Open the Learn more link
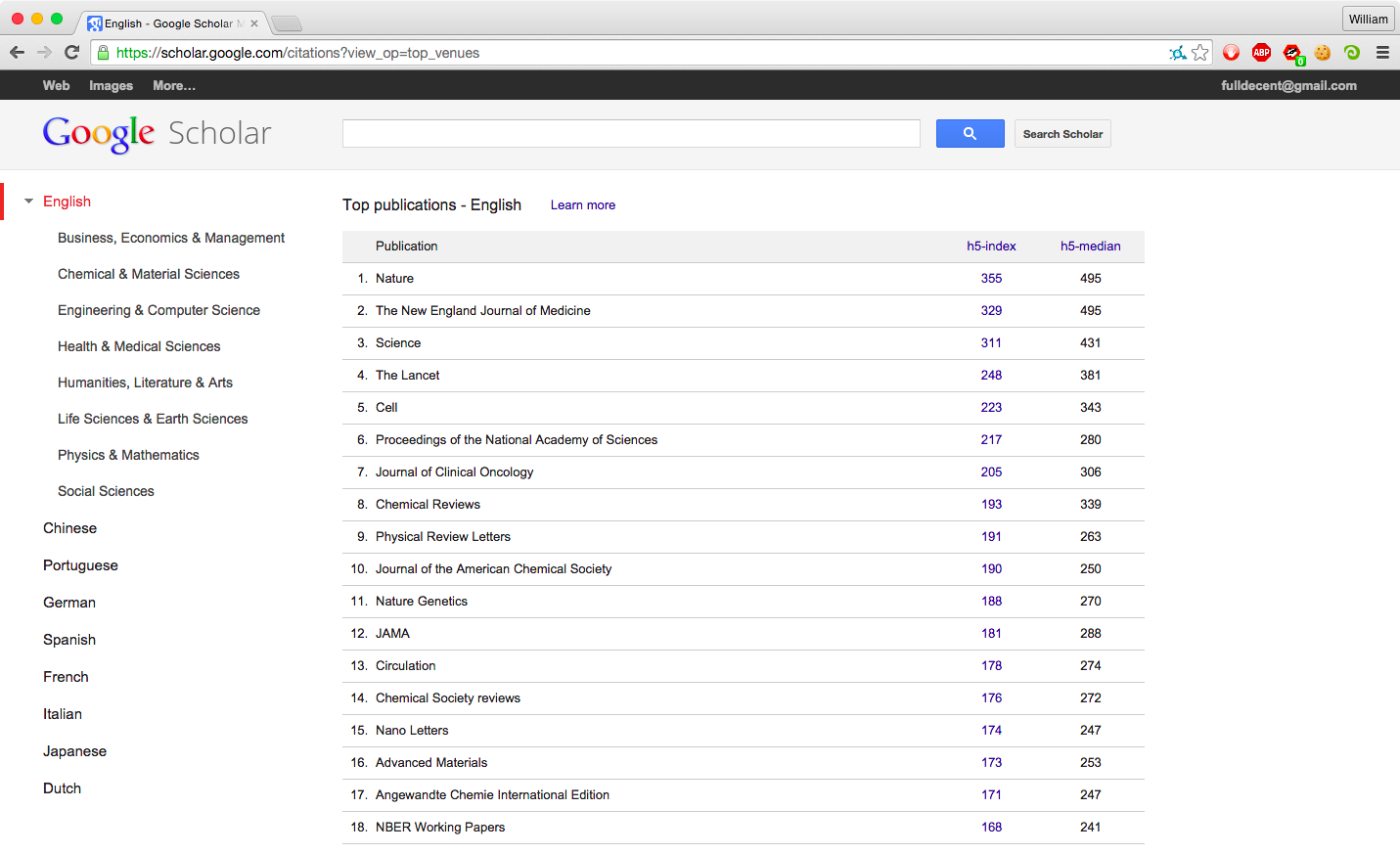1400x854 pixels. [x=583, y=205]
